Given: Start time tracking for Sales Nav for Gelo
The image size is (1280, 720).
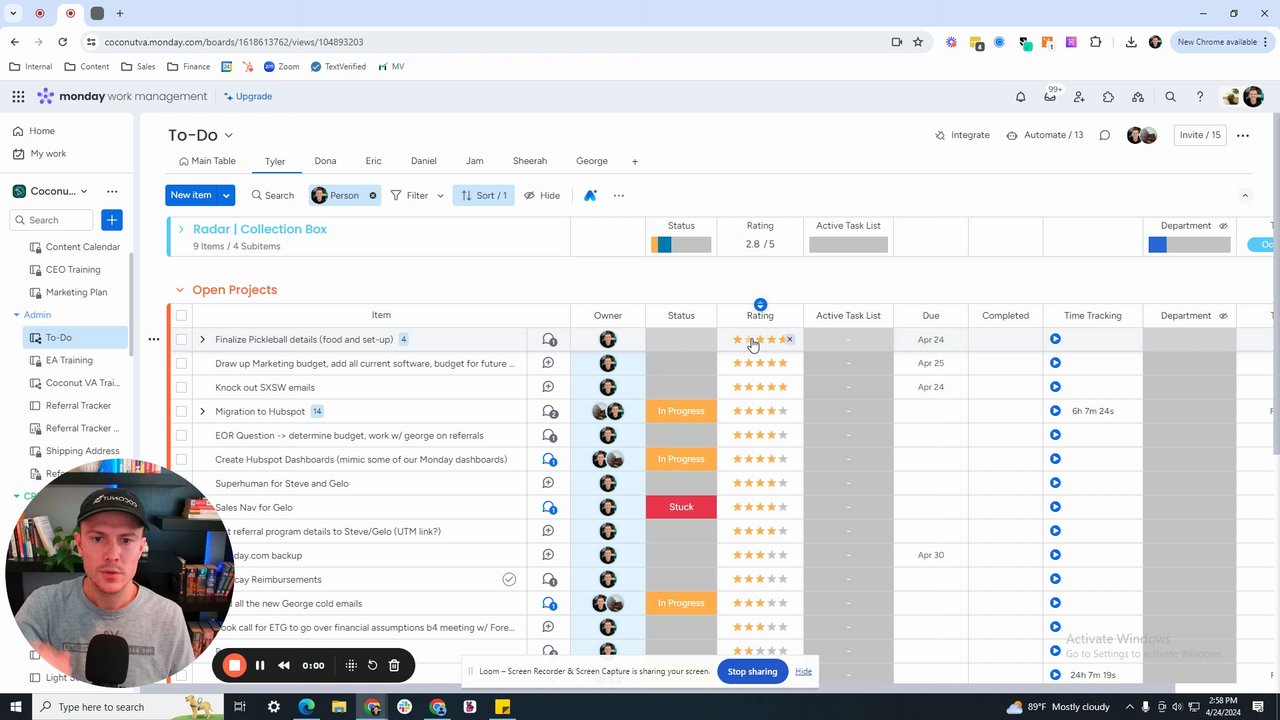Looking at the screenshot, I should (1055, 507).
